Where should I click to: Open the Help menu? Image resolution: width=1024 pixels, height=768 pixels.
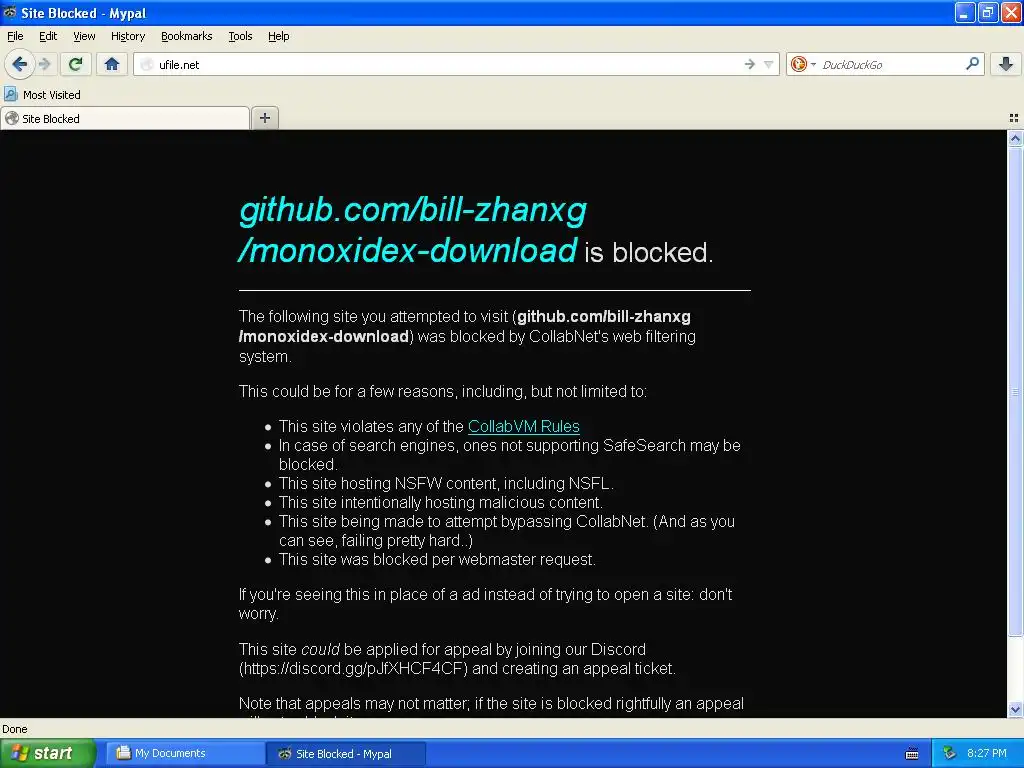pos(279,36)
